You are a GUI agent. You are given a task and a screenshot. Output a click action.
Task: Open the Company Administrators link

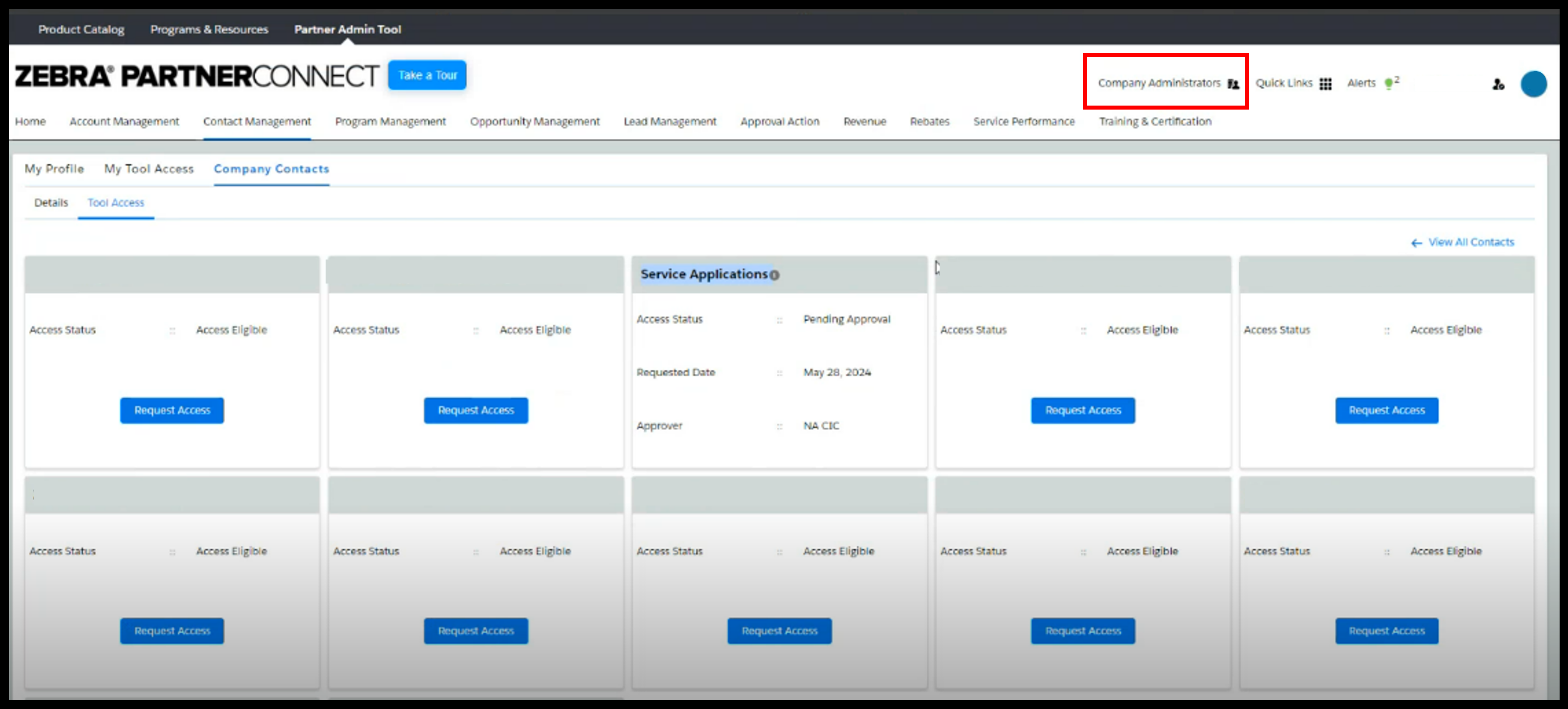(x=1159, y=83)
